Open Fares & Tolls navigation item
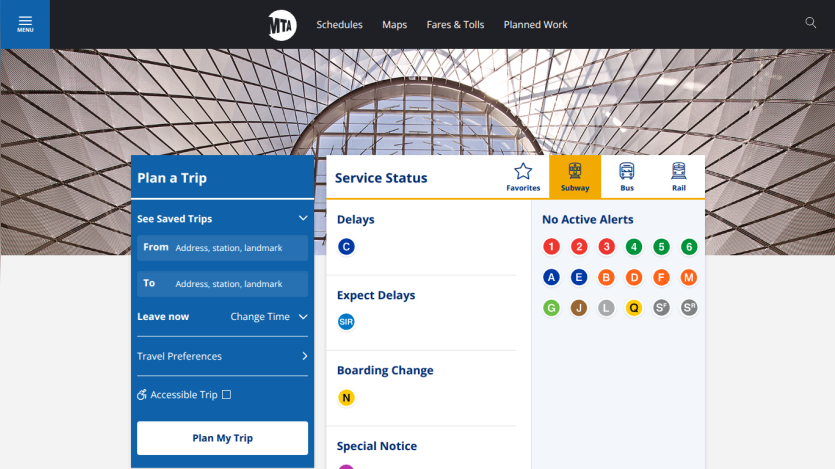Image resolution: width=835 pixels, height=469 pixels. [x=455, y=24]
